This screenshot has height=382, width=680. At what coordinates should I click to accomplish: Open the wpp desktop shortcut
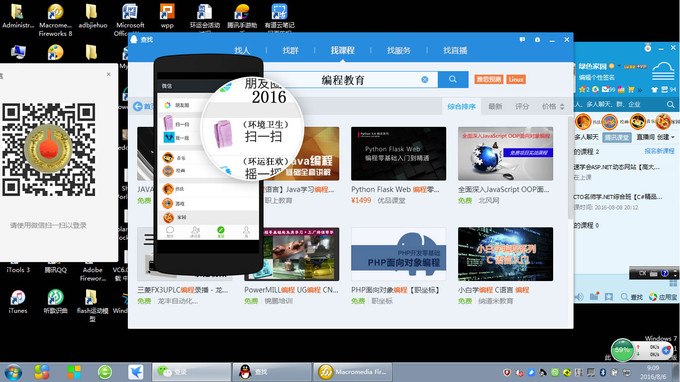(167, 16)
